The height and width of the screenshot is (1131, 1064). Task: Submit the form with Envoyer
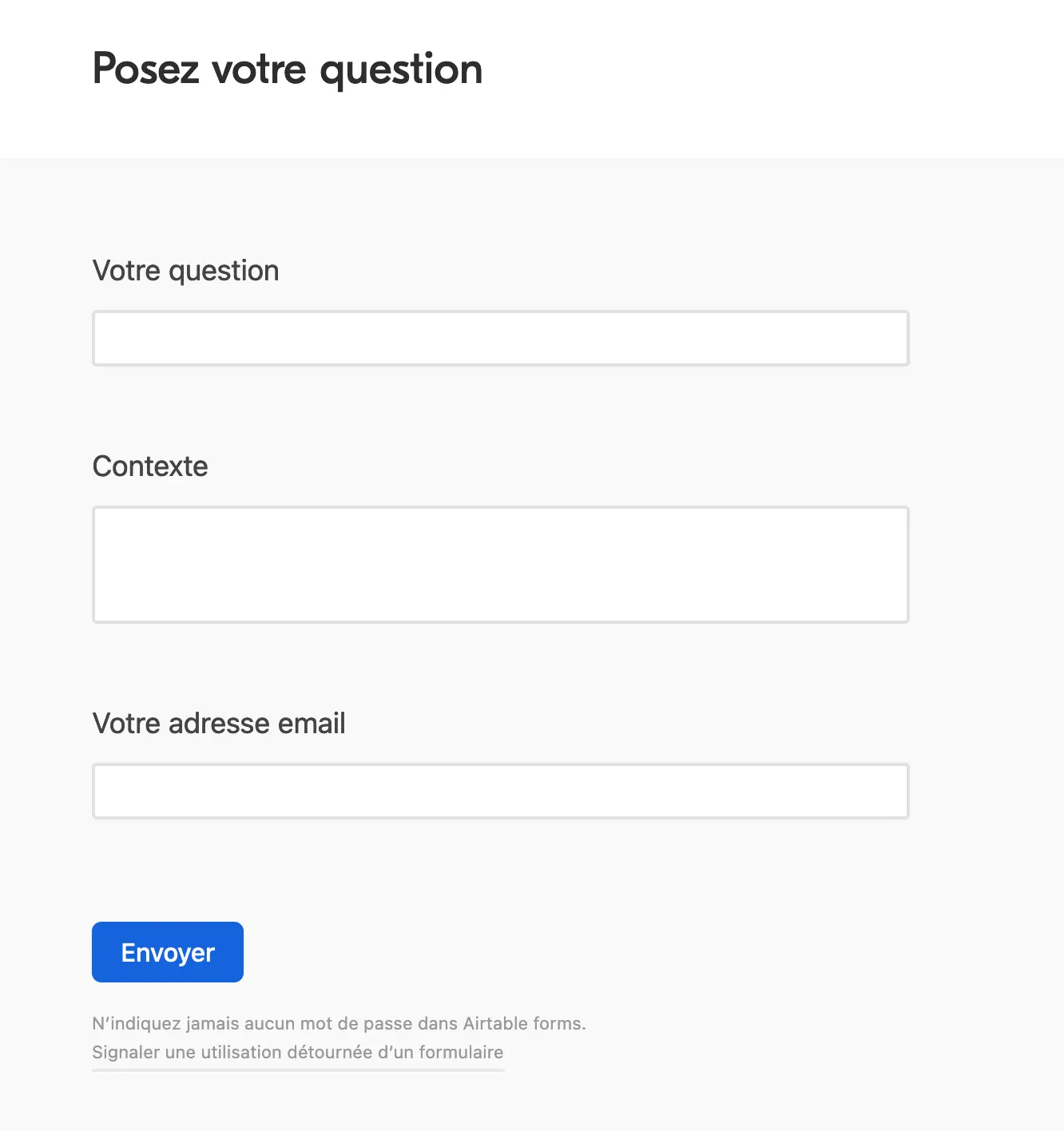point(168,952)
